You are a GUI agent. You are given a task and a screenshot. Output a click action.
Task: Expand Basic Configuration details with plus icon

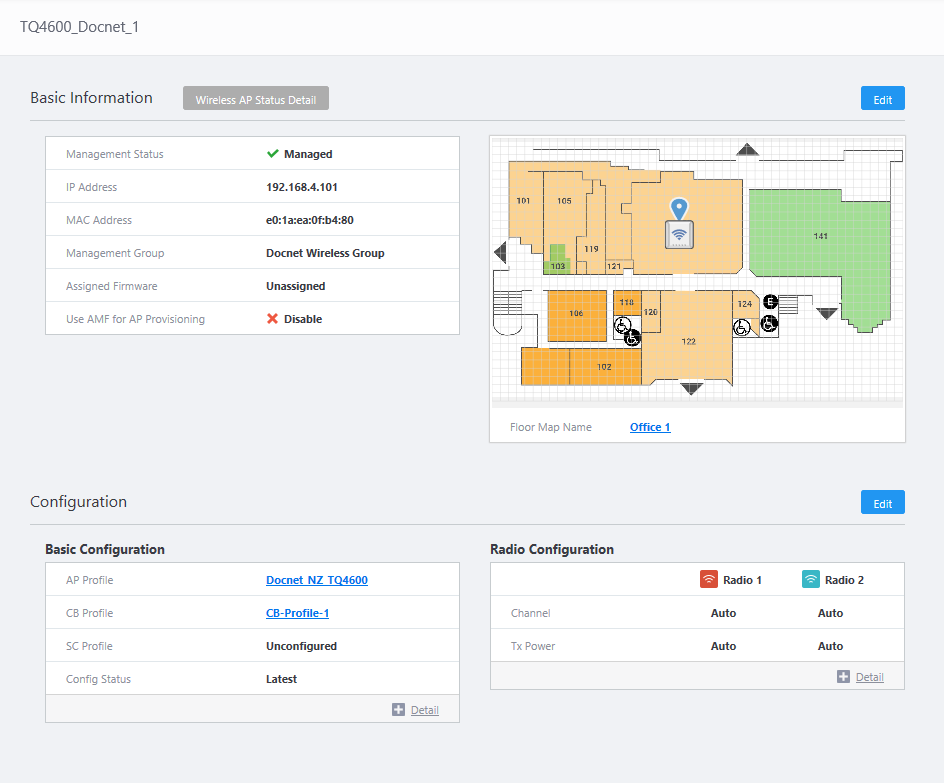click(398, 710)
